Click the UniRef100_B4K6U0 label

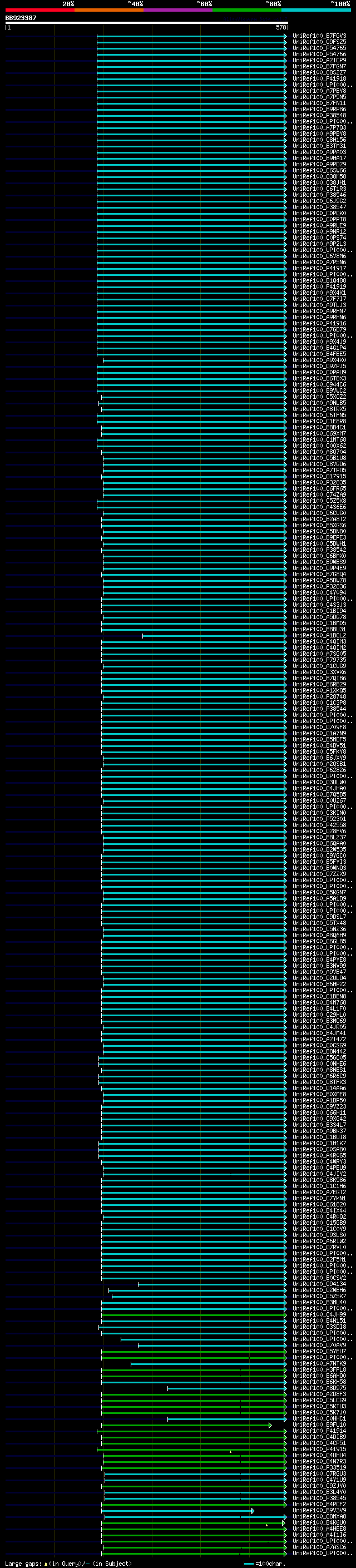[319, 1522]
